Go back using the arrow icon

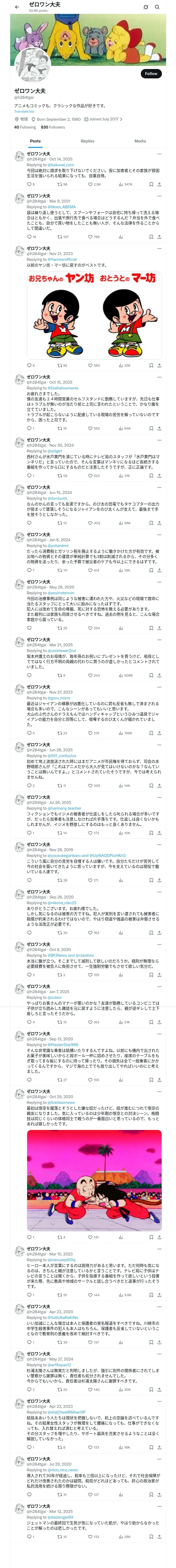(17, 7)
